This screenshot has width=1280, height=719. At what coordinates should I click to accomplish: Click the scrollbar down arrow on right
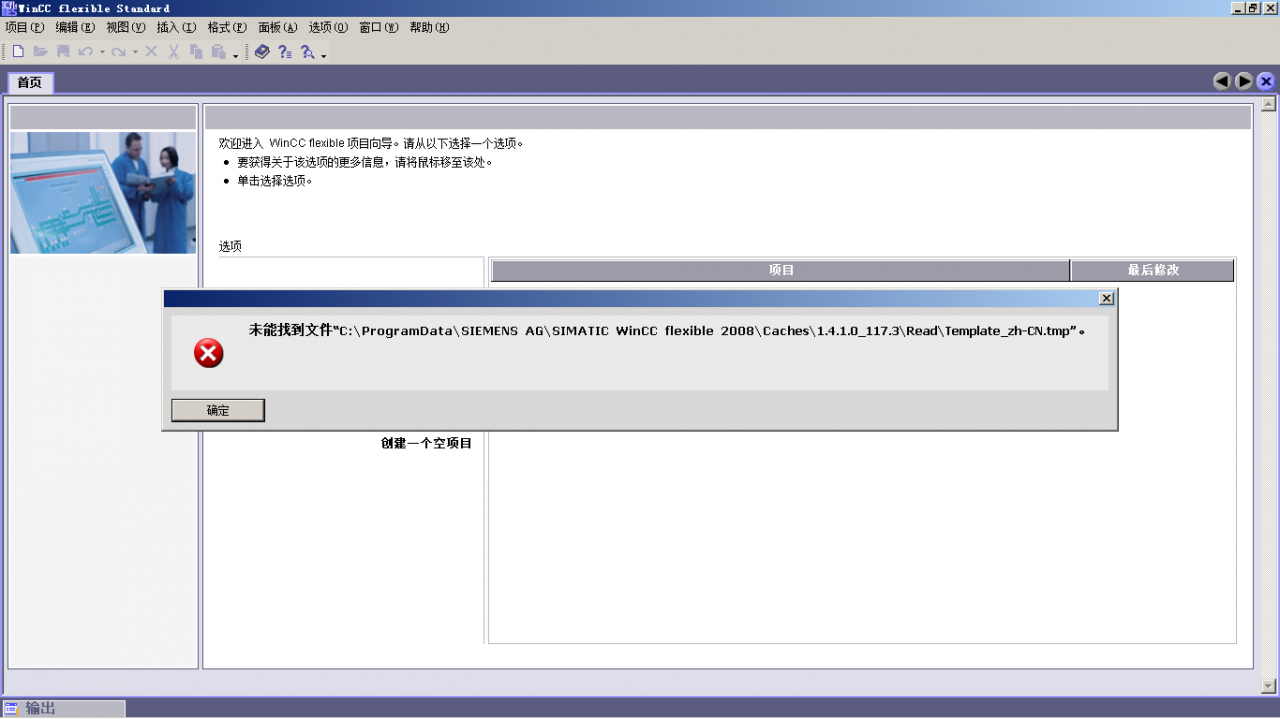point(1269,686)
